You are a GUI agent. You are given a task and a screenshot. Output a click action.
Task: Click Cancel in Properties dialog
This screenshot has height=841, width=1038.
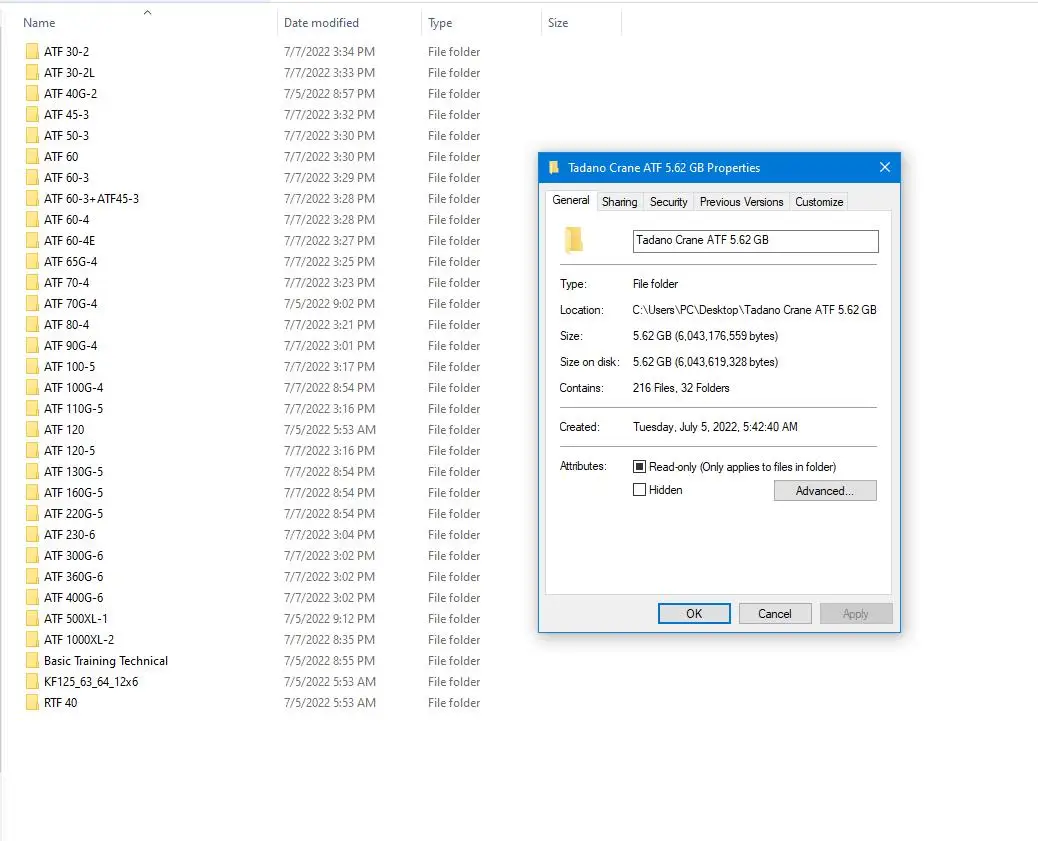point(775,614)
